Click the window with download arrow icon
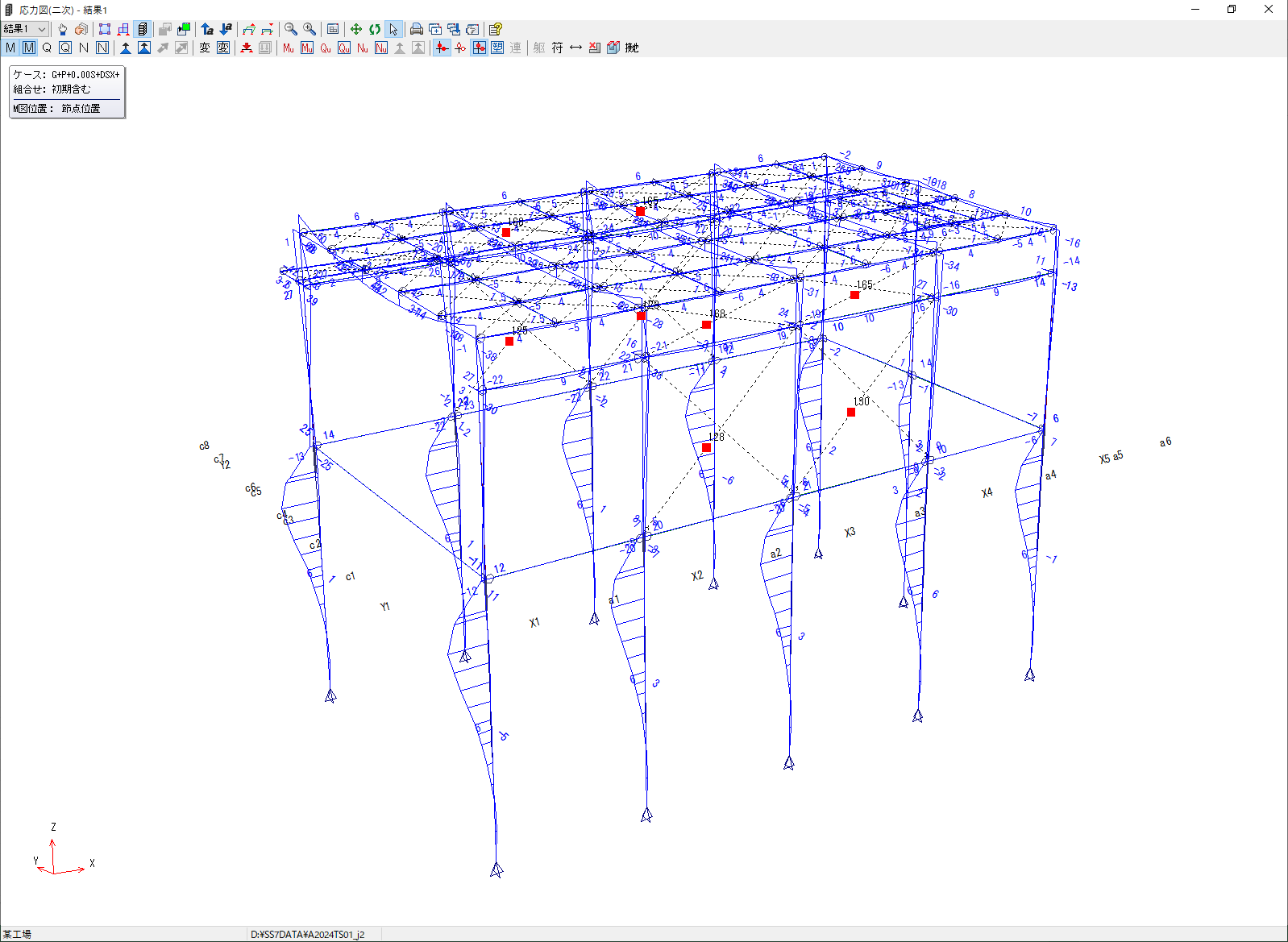 point(454,29)
